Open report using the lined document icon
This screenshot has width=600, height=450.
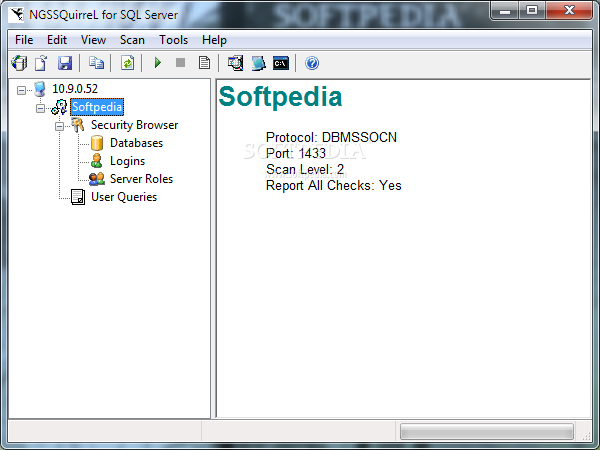[x=204, y=63]
